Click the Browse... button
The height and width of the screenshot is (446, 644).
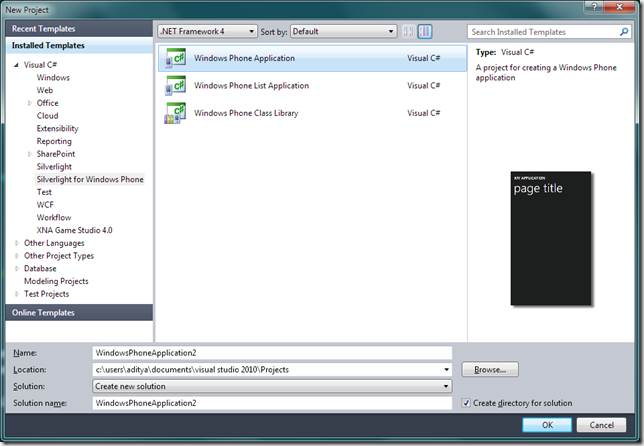coord(490,370)
